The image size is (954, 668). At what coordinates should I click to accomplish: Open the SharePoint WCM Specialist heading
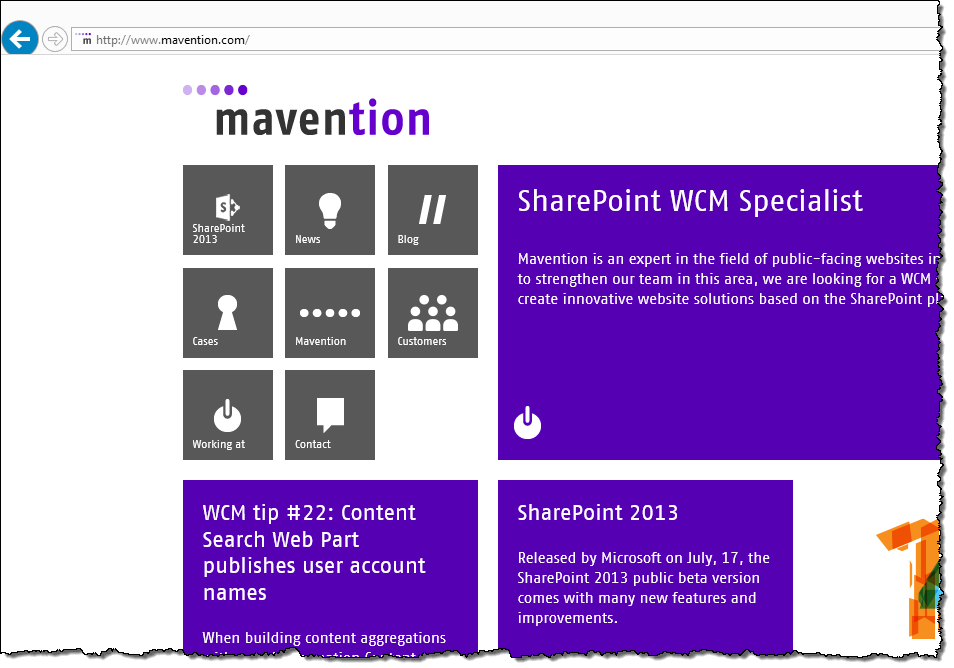pos(690,201)
